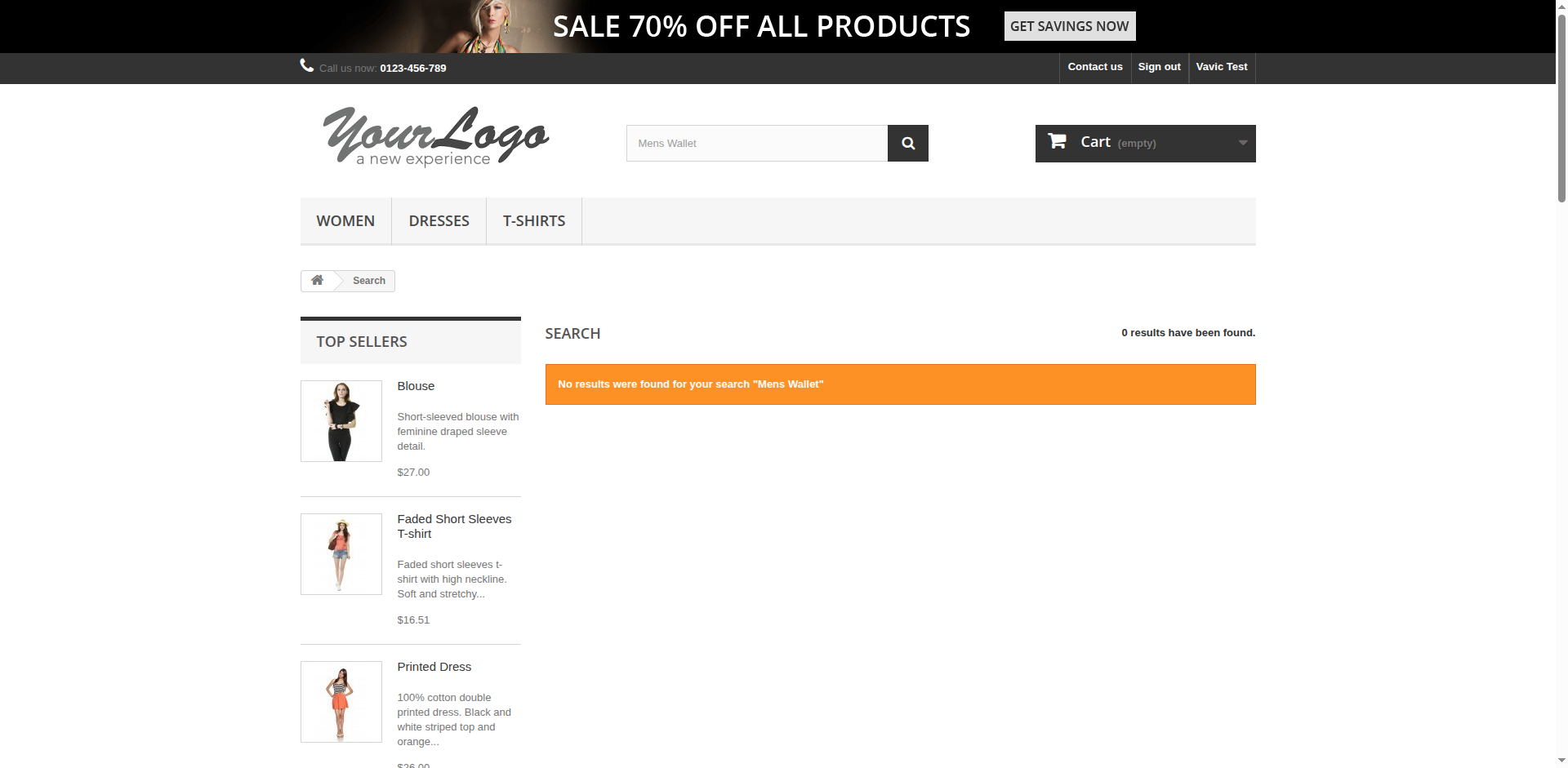Image resolution: width=1568 pixels, height=768 pixels.
Task: Click the magnifying glass search button
Action: pyautogui.click(x=907, y=144)
